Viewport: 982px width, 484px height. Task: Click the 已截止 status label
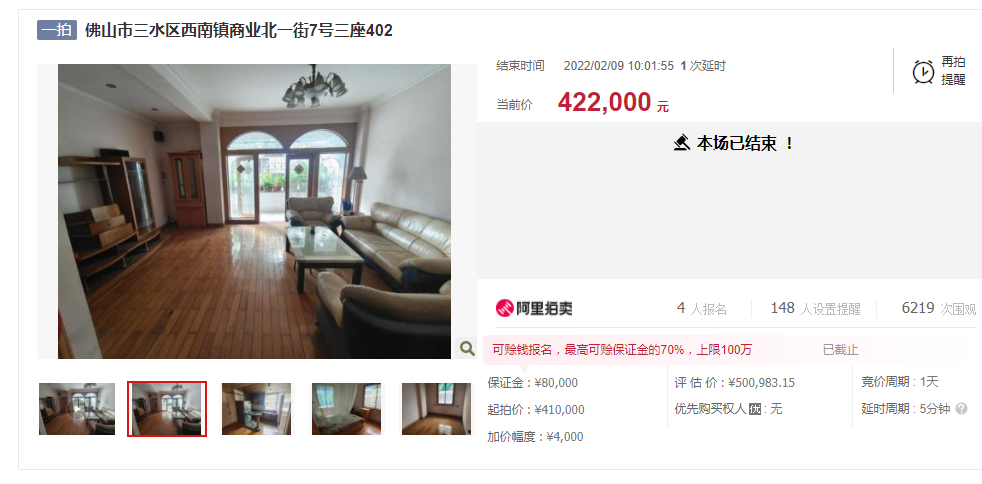click(x=840, y=350)
